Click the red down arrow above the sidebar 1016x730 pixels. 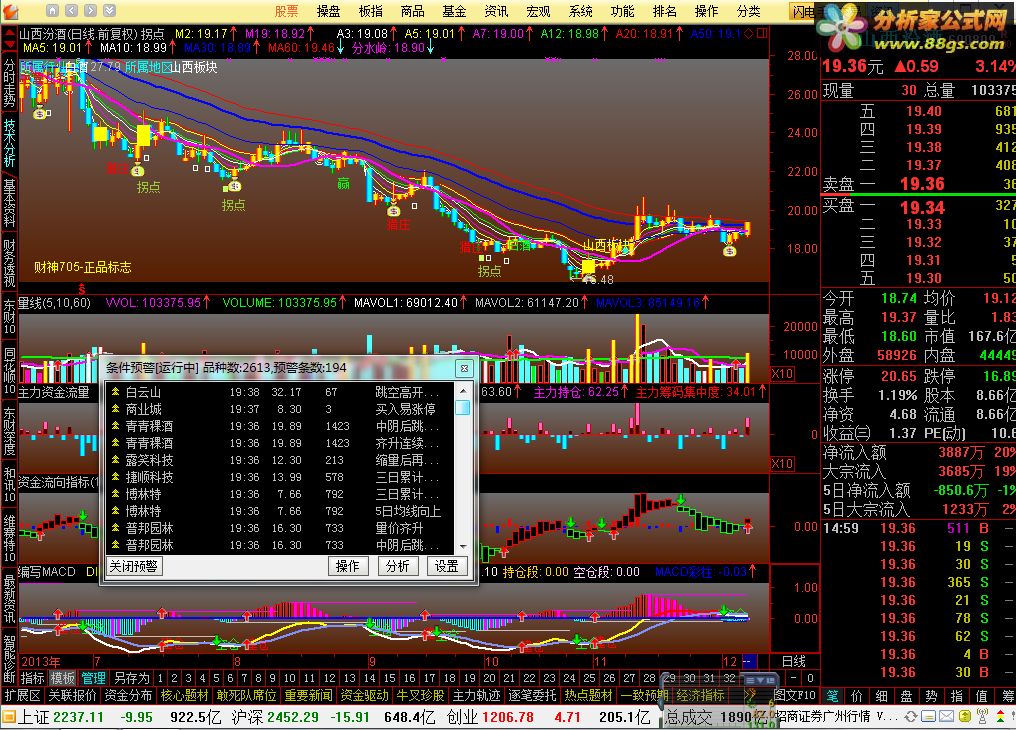[9, 45]
